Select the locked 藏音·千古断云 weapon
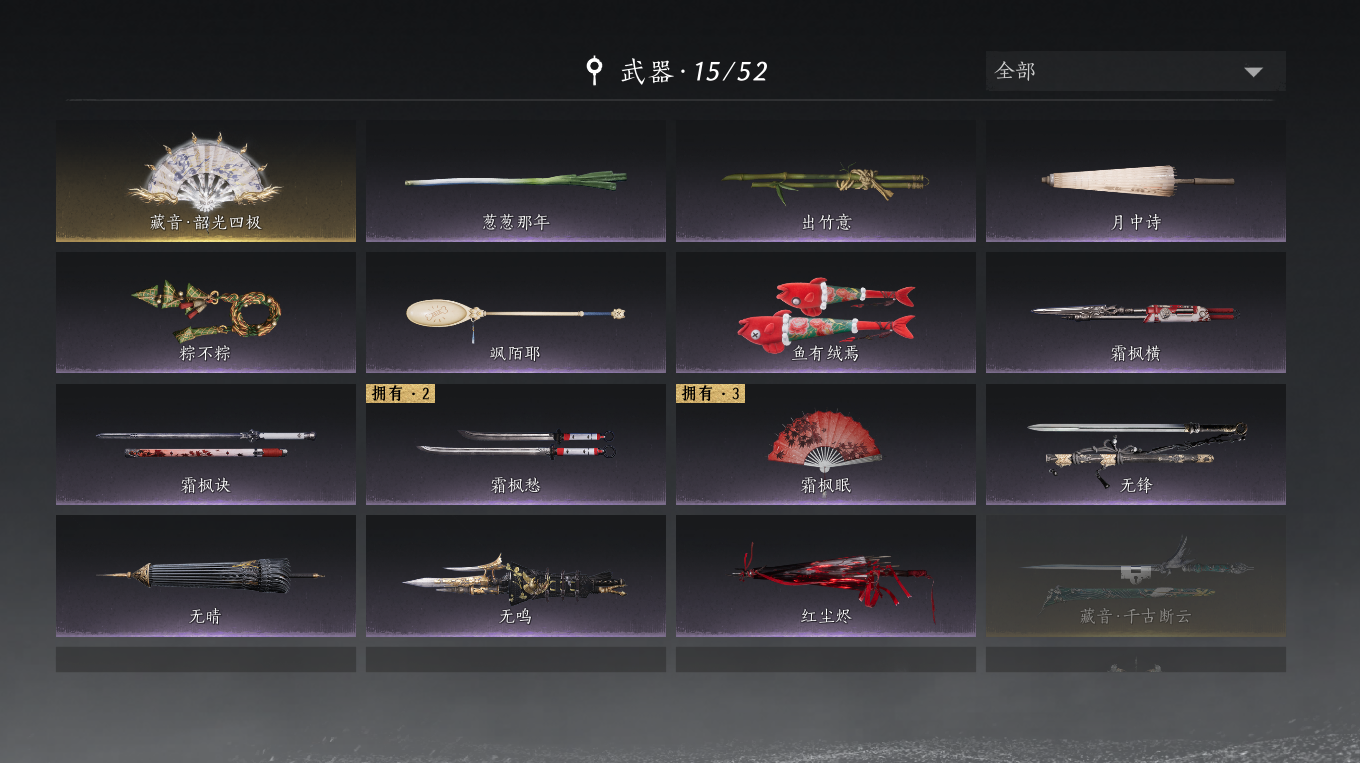1360x763 pixels. pos(1136,575)
